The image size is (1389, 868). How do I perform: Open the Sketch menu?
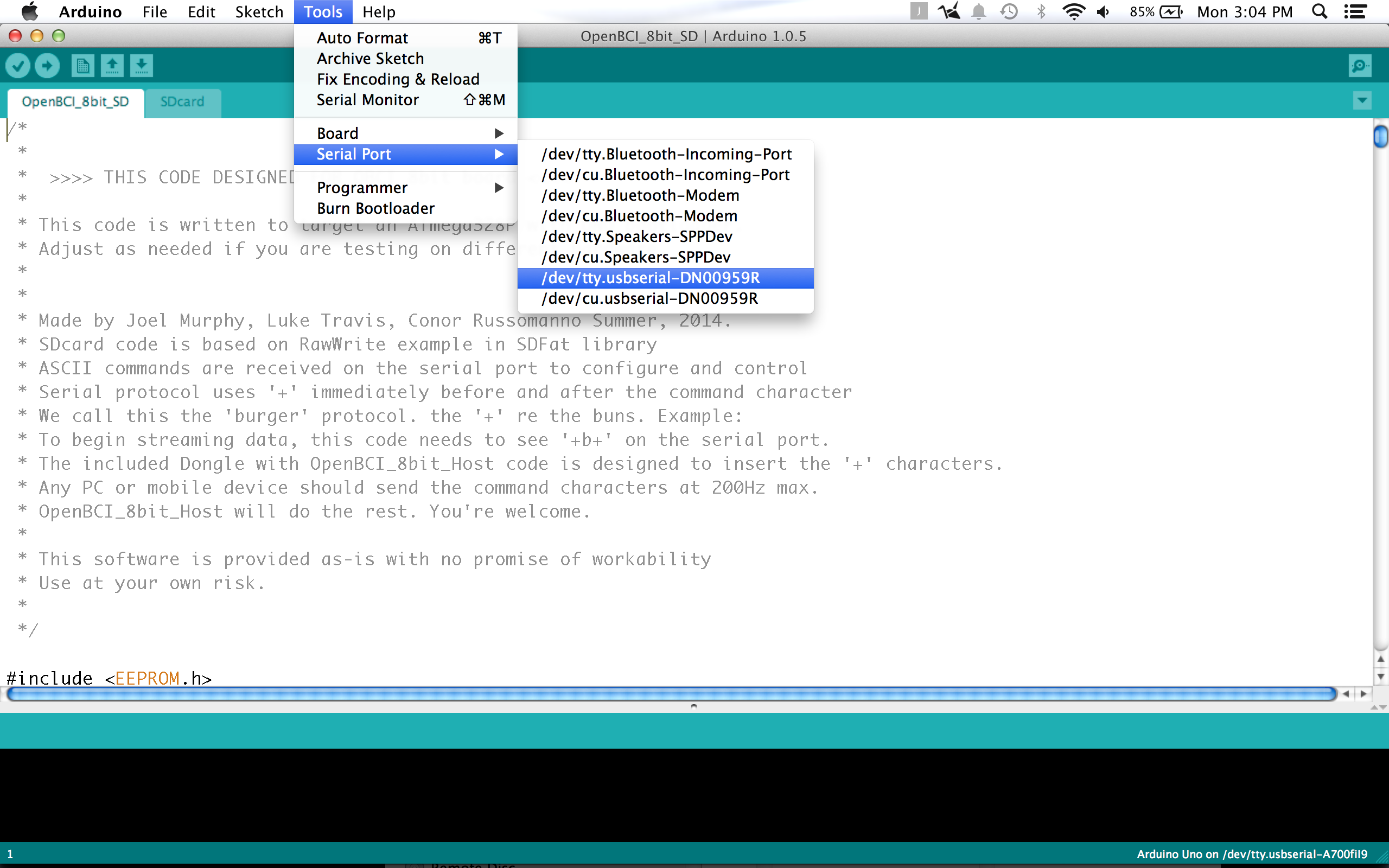coord(259,12)
